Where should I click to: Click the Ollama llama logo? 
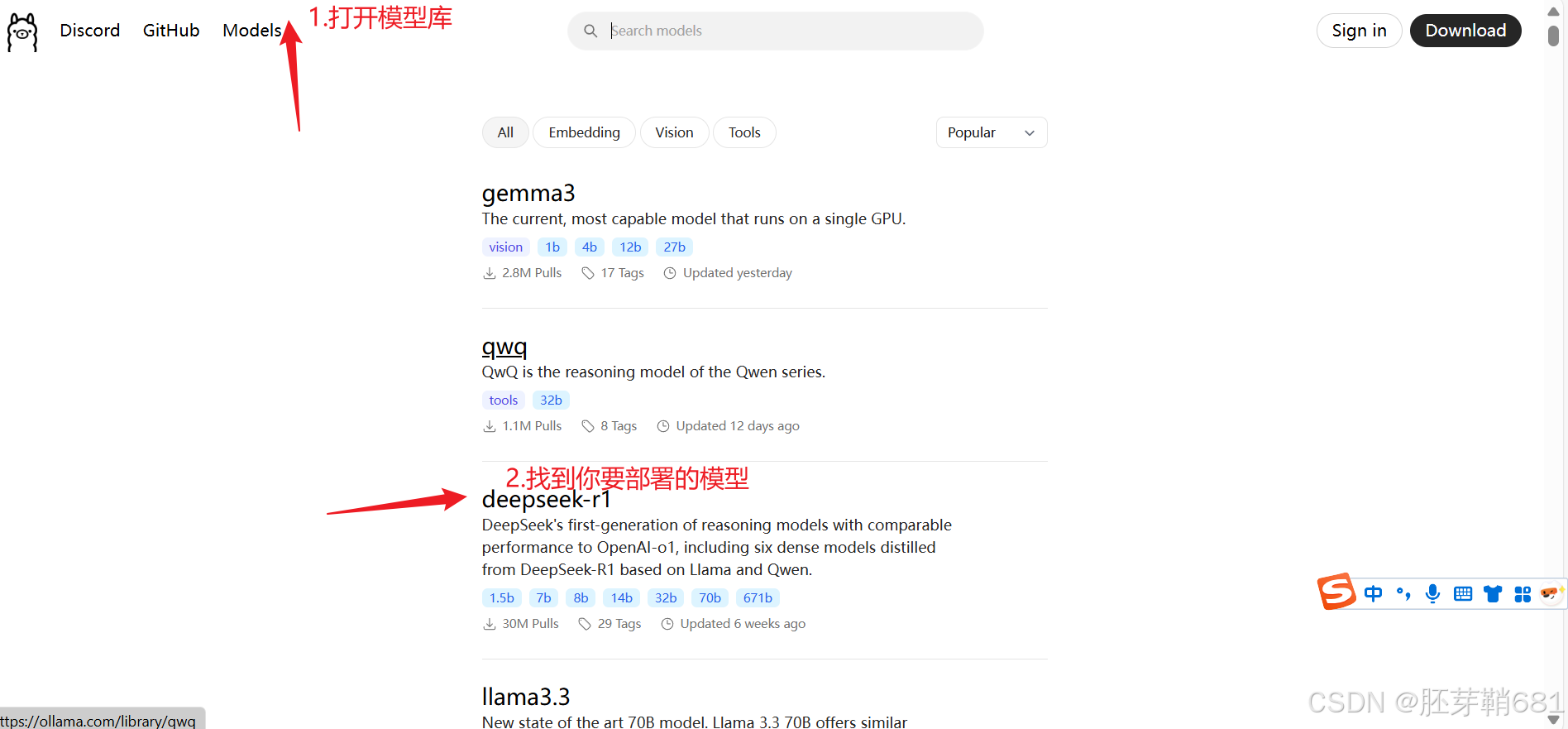point(22,31)
